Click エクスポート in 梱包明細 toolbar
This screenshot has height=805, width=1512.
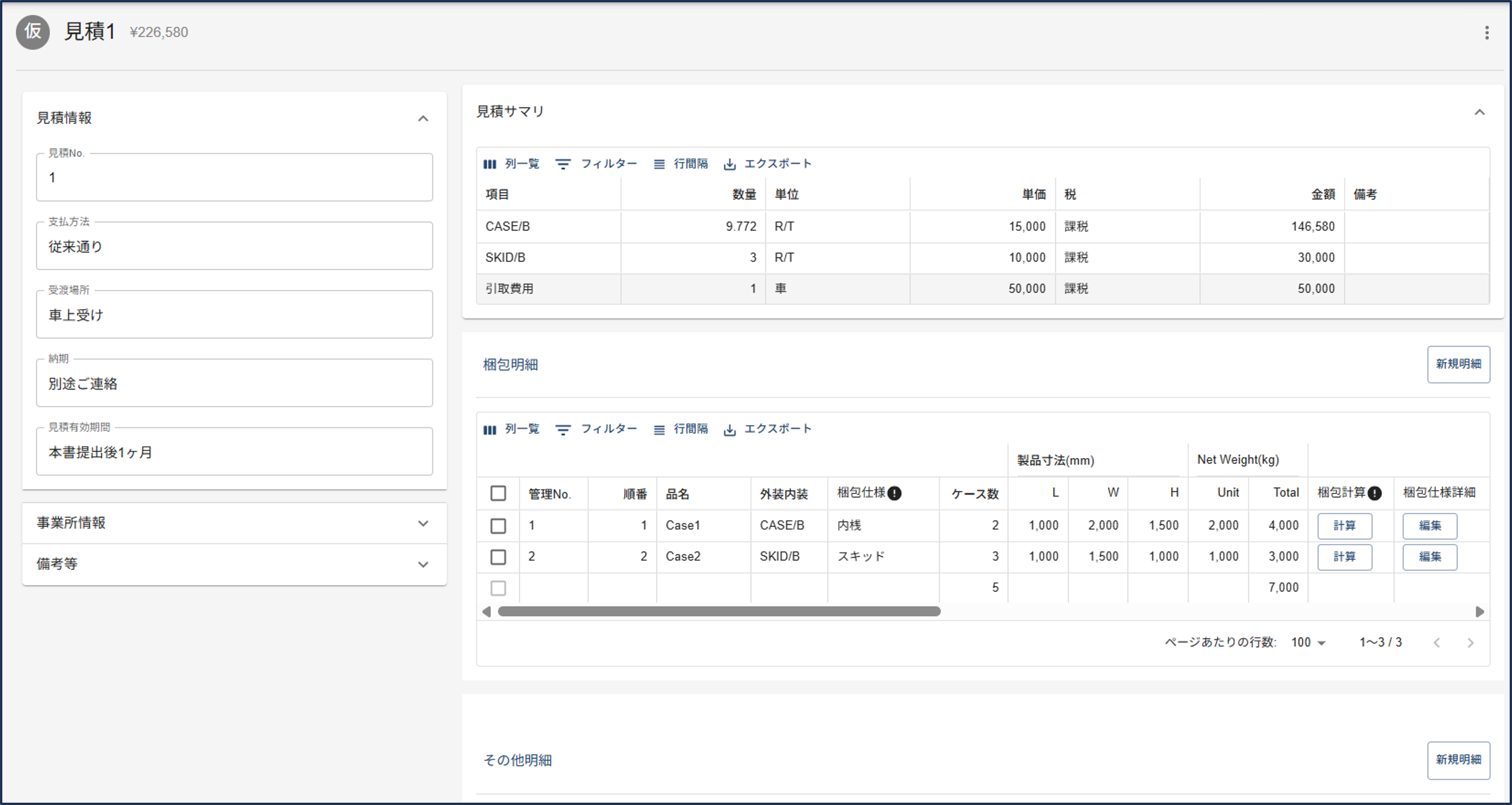click(767, 429)
